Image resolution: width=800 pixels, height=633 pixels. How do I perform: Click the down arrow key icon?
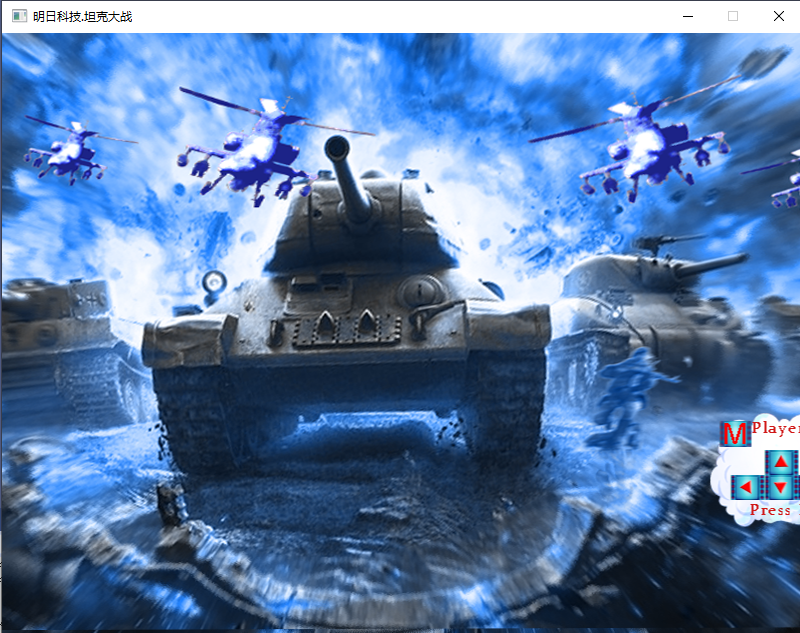[x=781, y=488]
